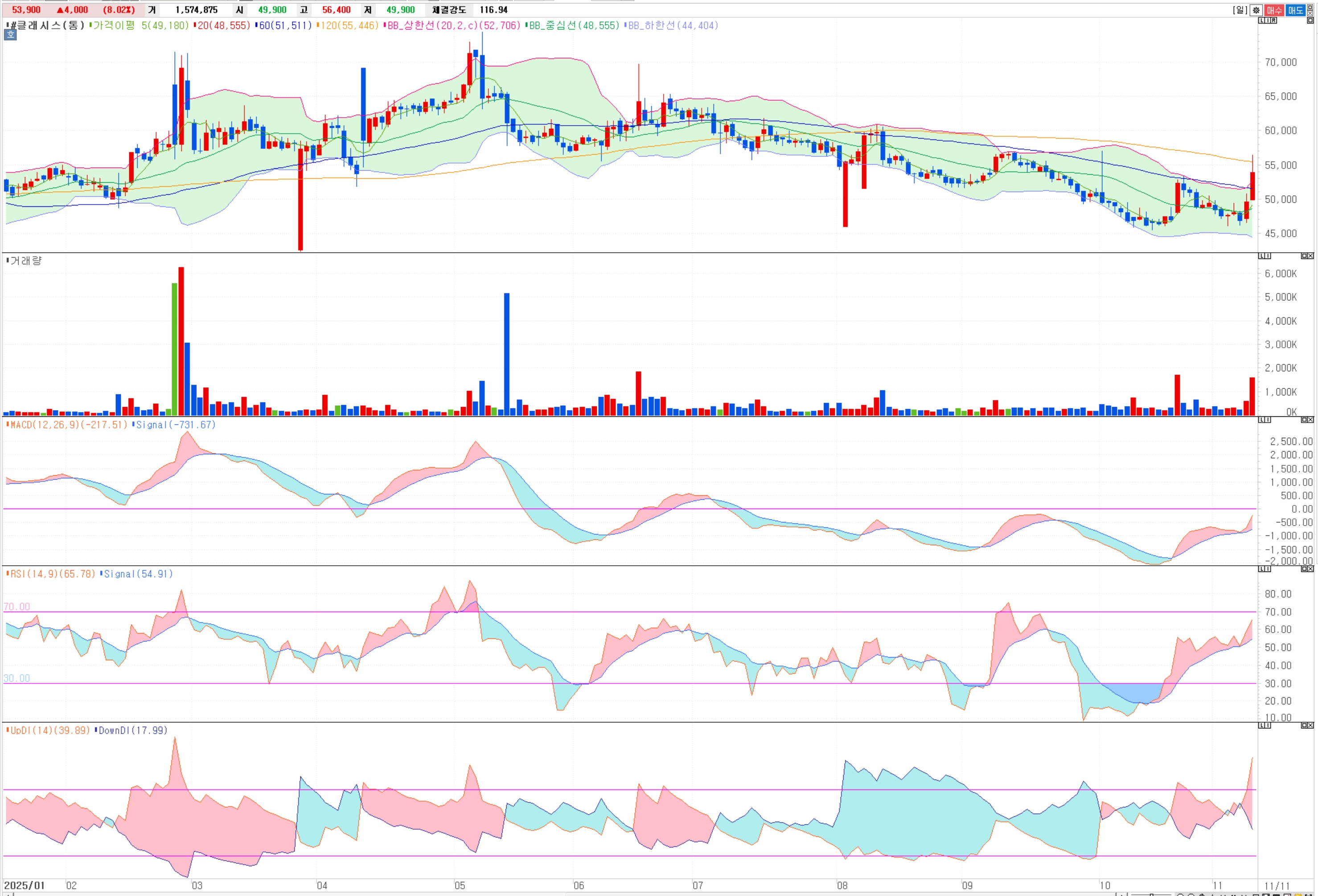Viewport: 1318px width, 896px height.
Task: Select the [일] daily period label
Action: 1240,10
